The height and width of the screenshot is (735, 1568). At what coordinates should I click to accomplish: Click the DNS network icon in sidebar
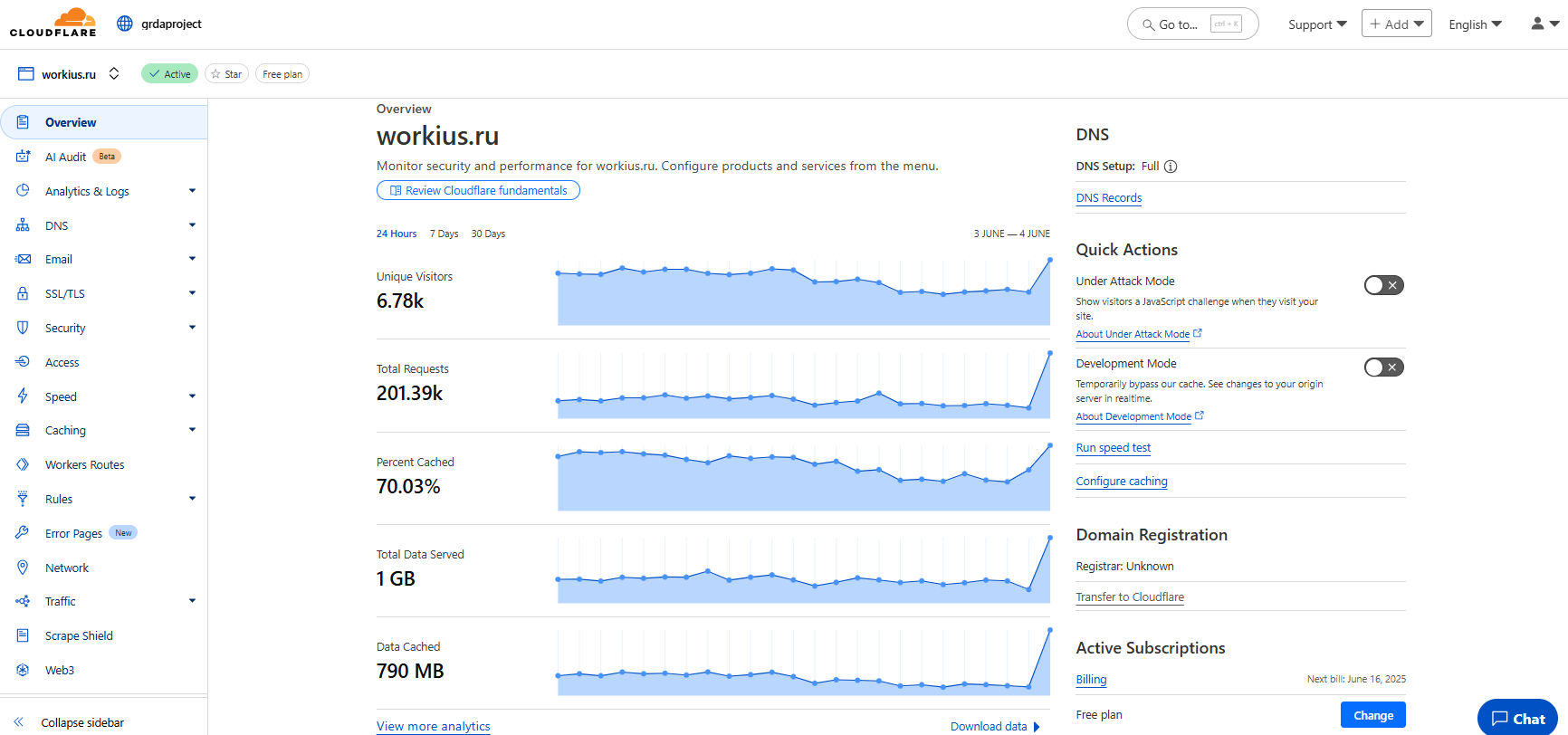click(x=23, y=225)
